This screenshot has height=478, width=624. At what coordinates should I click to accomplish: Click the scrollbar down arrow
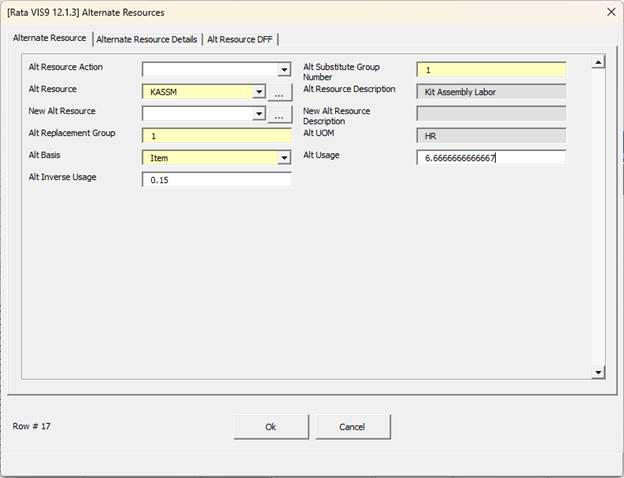tap(598, 372)
